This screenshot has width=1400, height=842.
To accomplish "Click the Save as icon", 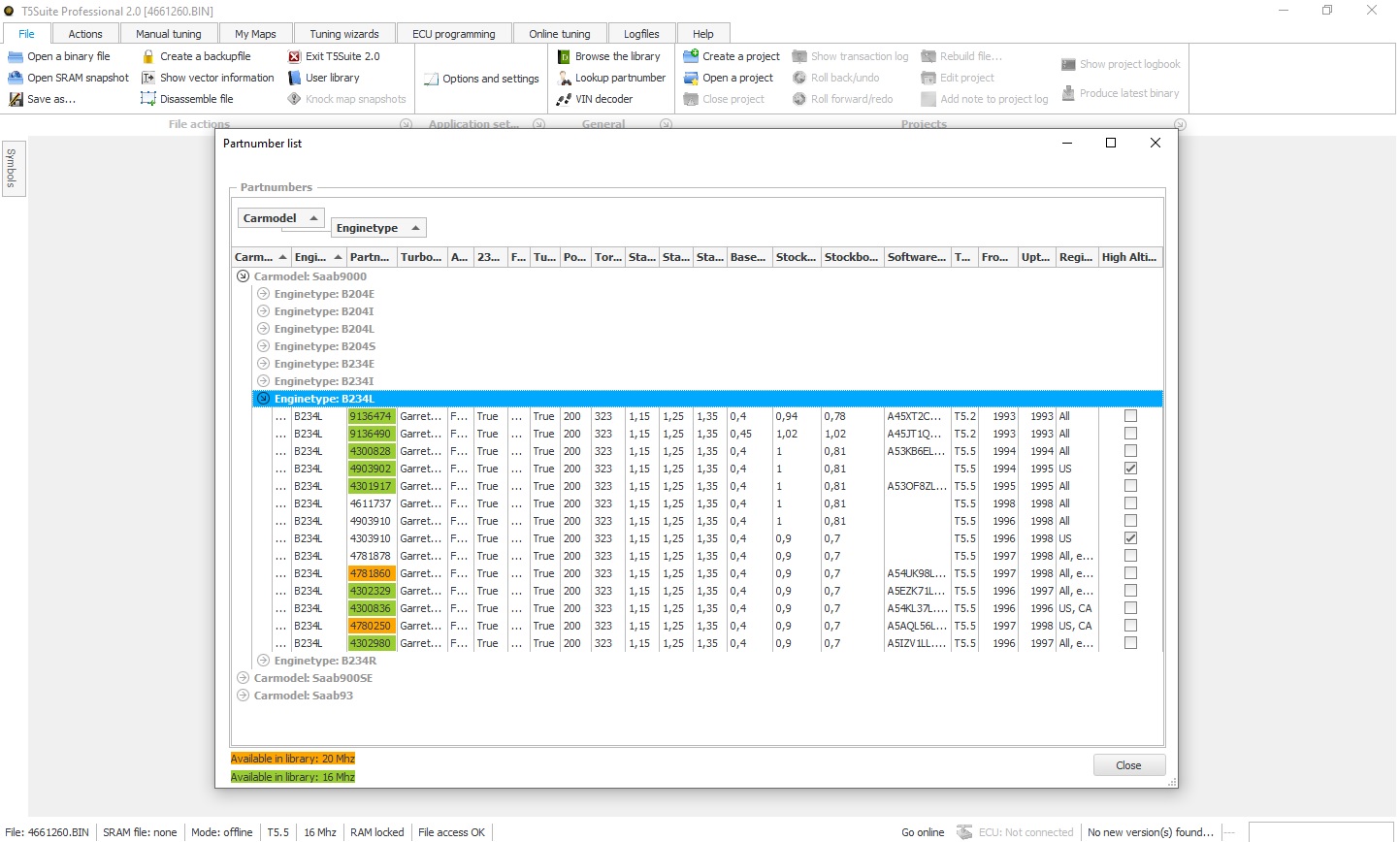I will pos(16,99).
